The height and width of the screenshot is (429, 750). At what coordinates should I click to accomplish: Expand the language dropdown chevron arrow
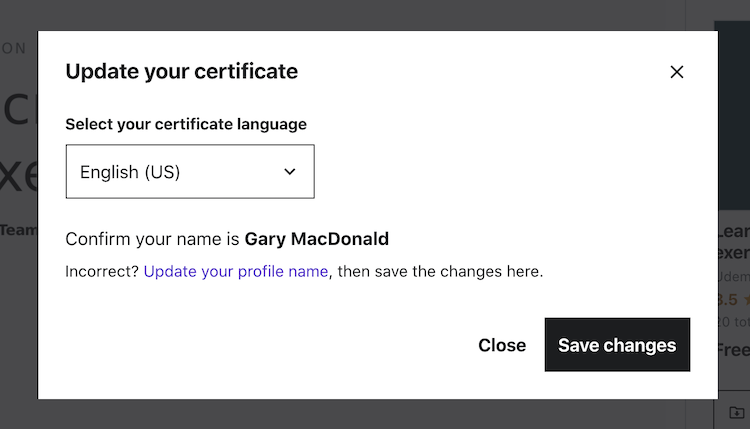(290, 172)
